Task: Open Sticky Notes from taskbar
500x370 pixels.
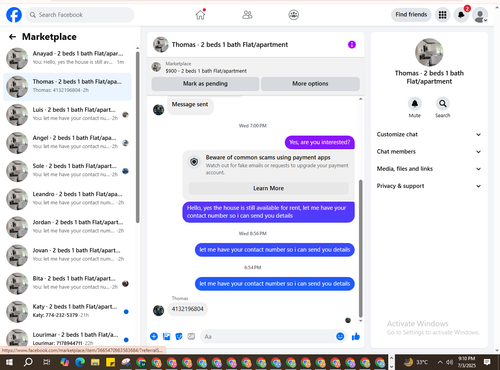Action: (x=110, y=362)
